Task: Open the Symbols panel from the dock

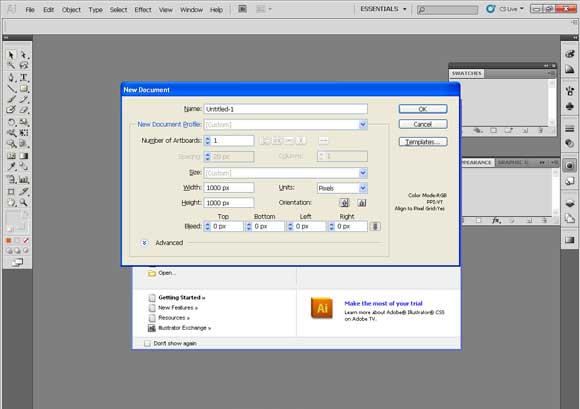Action: pos(570,107)
